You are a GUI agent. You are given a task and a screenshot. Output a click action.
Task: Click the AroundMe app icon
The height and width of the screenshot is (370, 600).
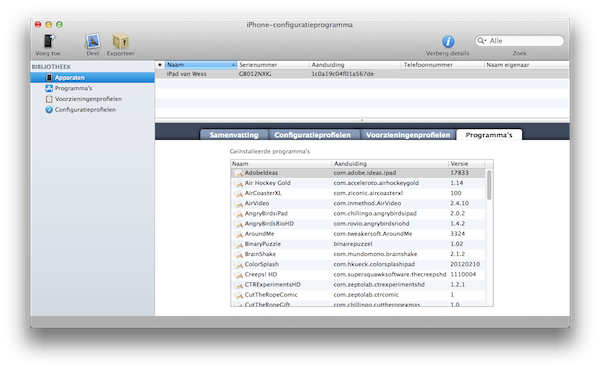coord(238,234)
